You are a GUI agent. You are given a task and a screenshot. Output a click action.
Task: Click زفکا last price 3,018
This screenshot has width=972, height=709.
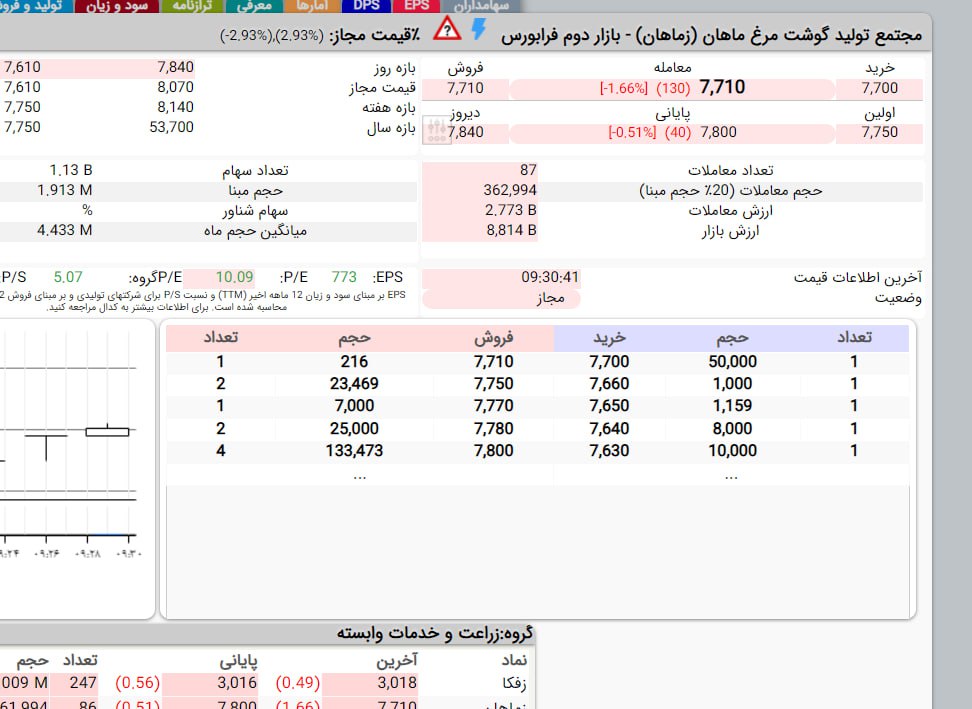397,683
